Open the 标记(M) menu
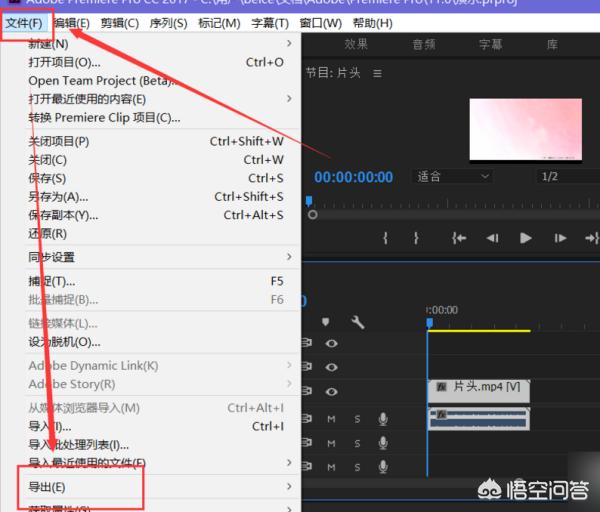This screenshot has width=600, height=512. coord(219,23)
